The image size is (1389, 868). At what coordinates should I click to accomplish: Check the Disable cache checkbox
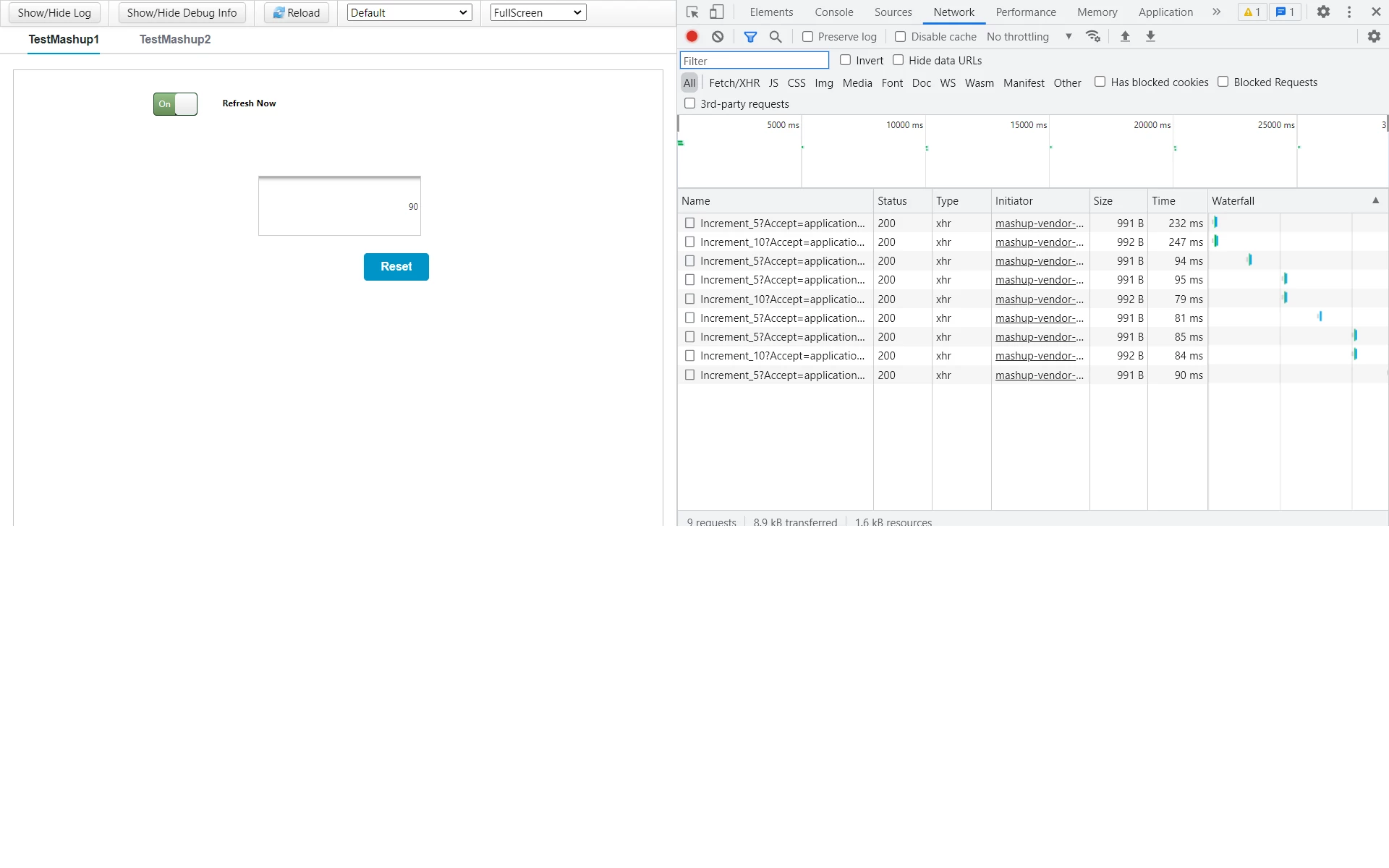coord(901,36)
